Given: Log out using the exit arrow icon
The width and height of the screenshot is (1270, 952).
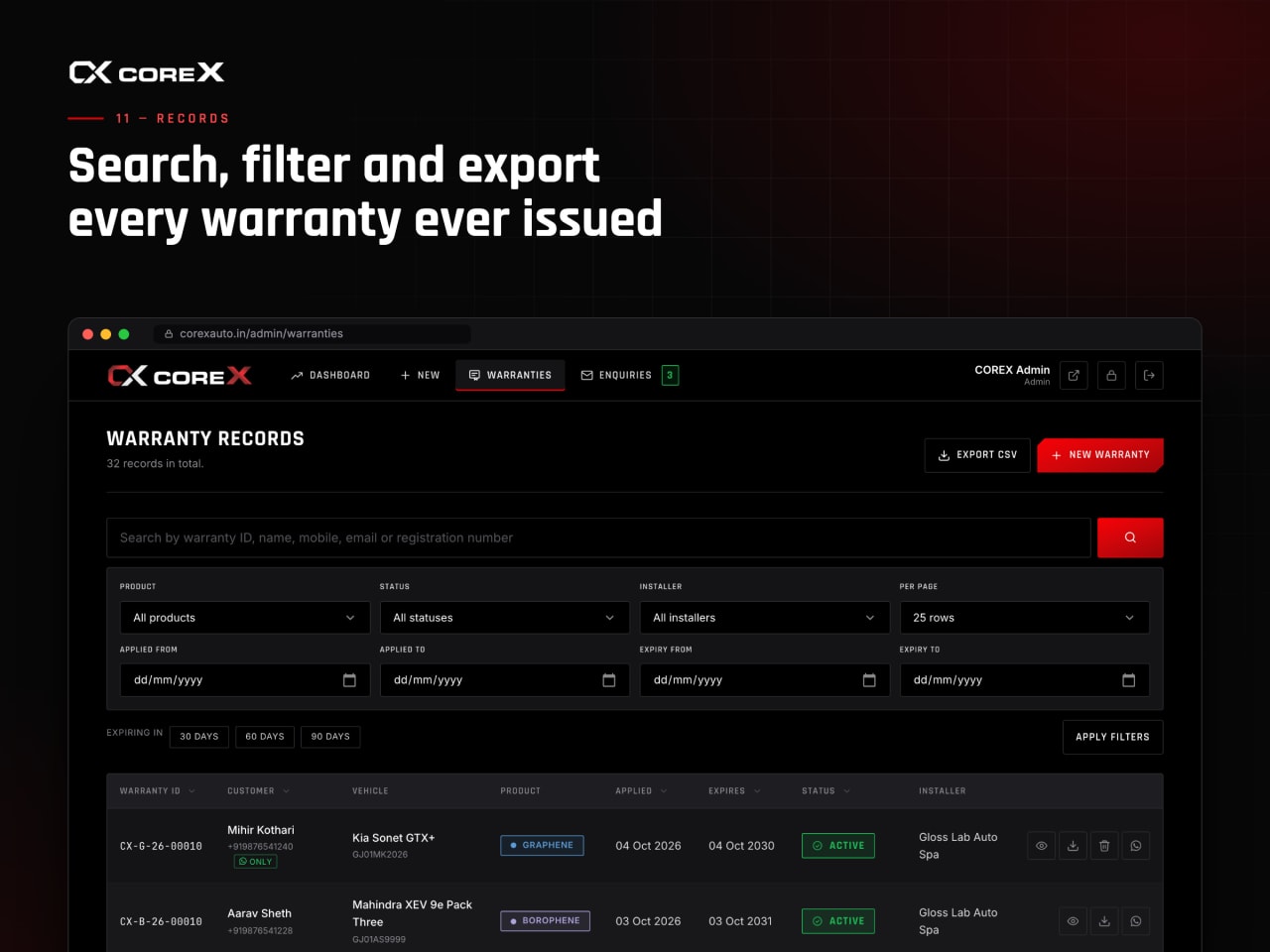Looking at the screenshot, I should 1149,375.
